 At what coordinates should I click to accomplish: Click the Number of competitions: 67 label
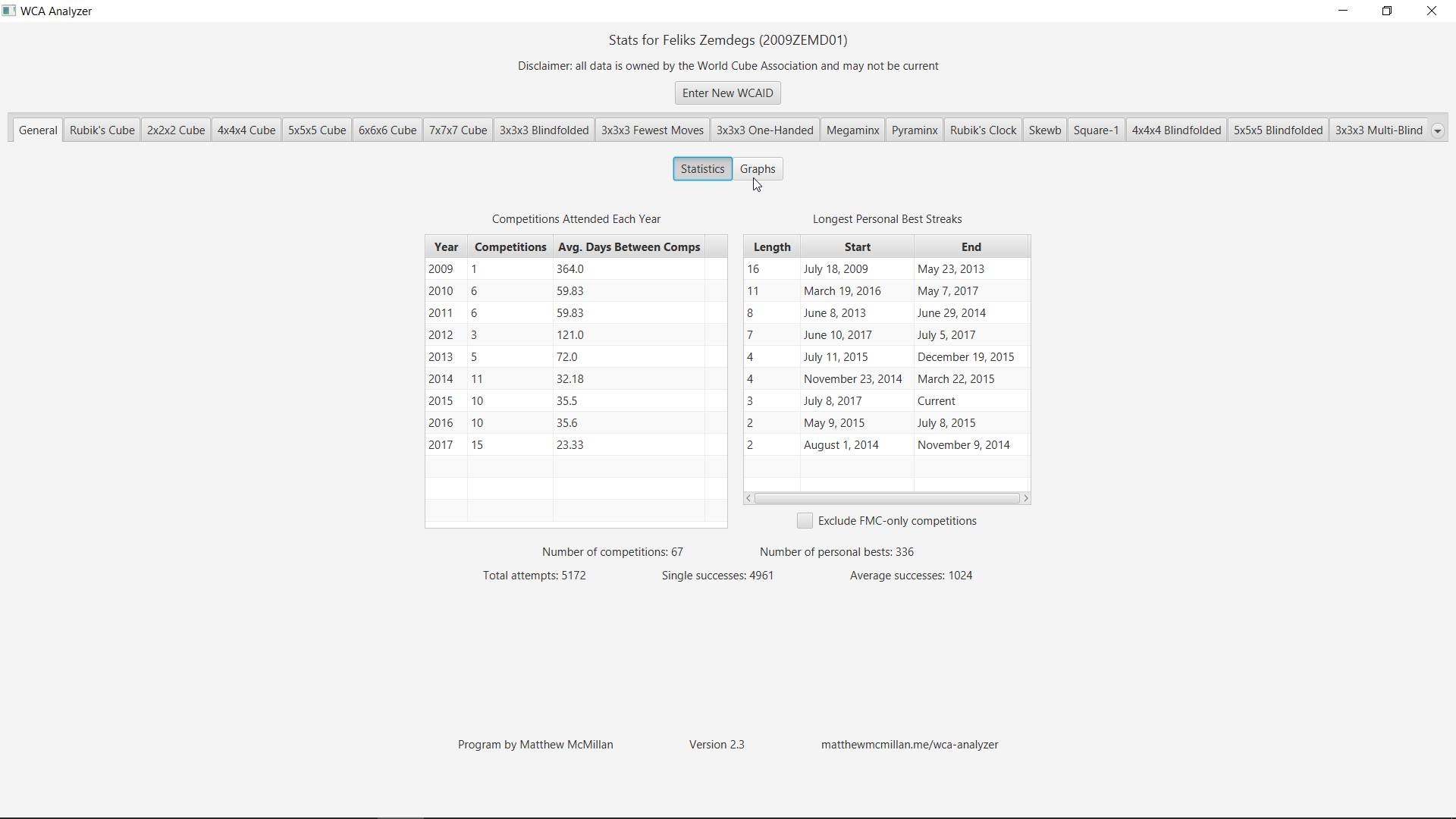613,552
